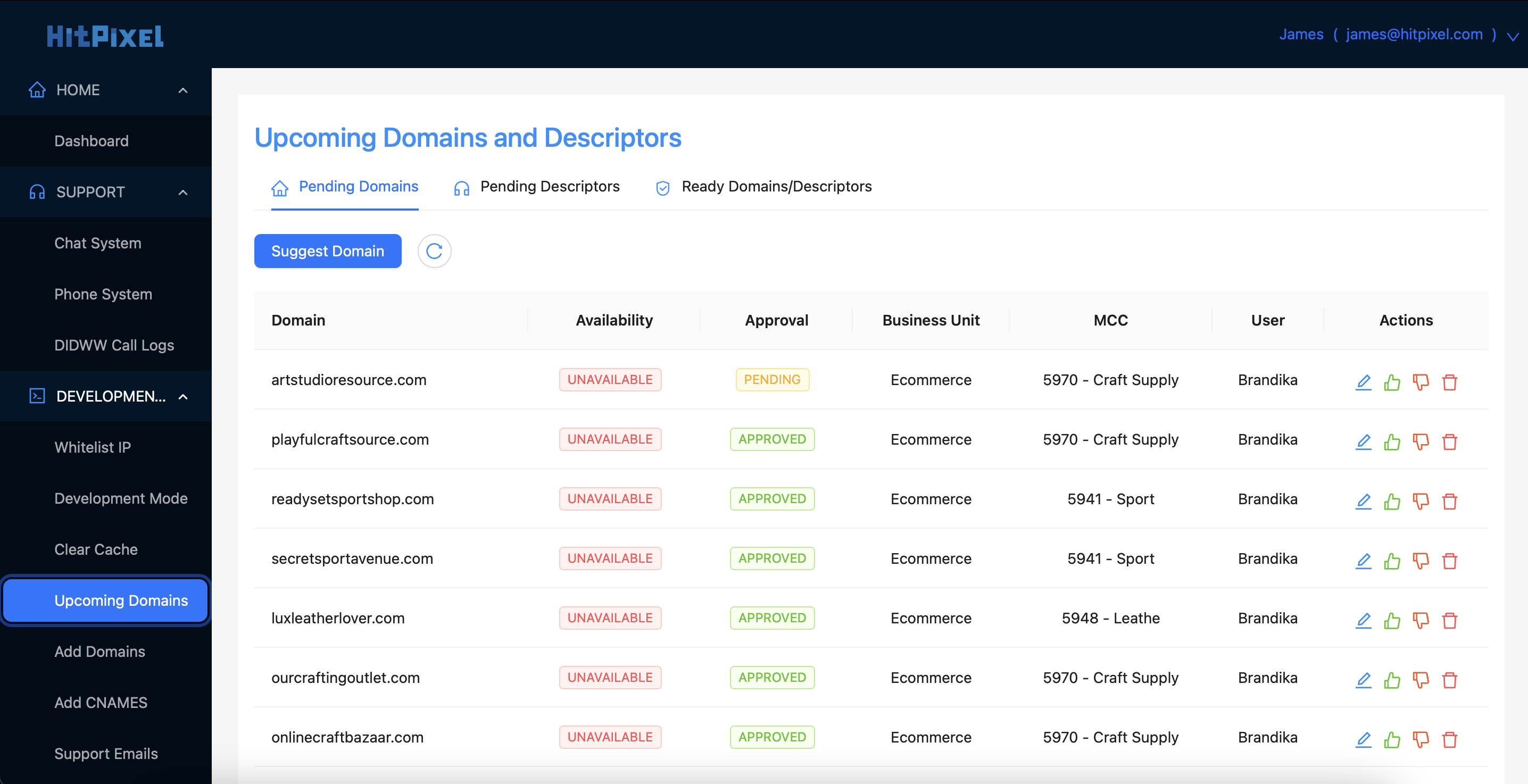
Task: Click the reject thumbs-down icon for readysetsportshop.com
Action: click(x=1420, y=499)
